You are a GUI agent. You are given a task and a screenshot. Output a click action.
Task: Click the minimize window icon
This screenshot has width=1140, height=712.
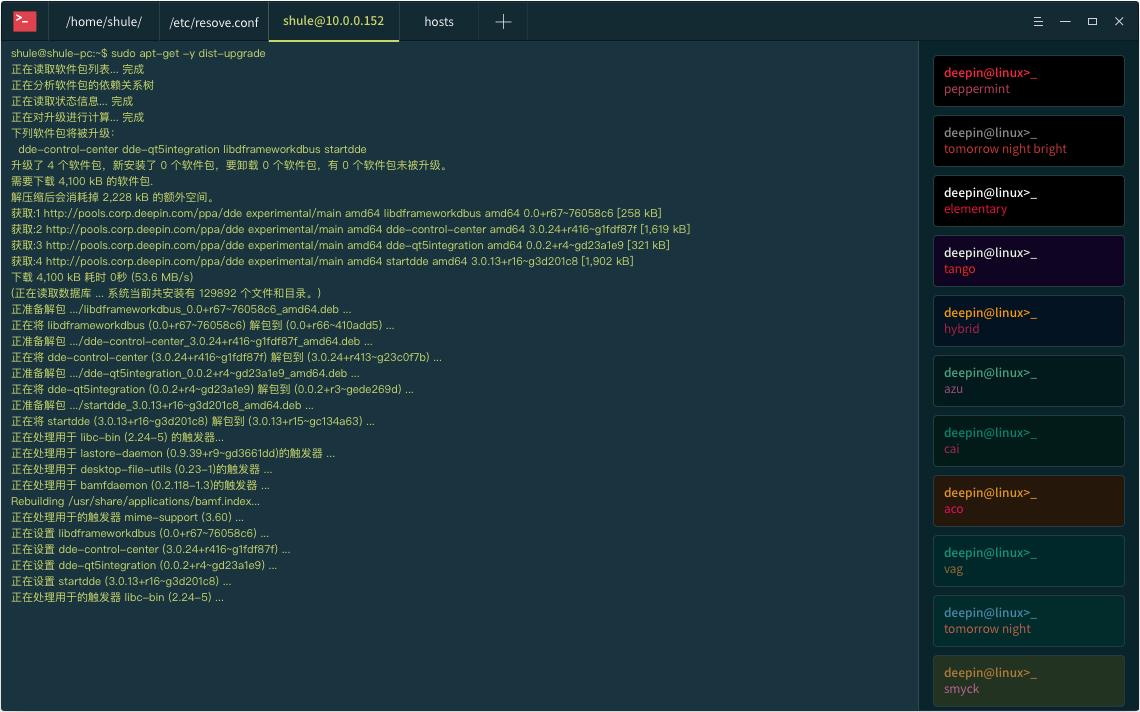point(1065,21)
